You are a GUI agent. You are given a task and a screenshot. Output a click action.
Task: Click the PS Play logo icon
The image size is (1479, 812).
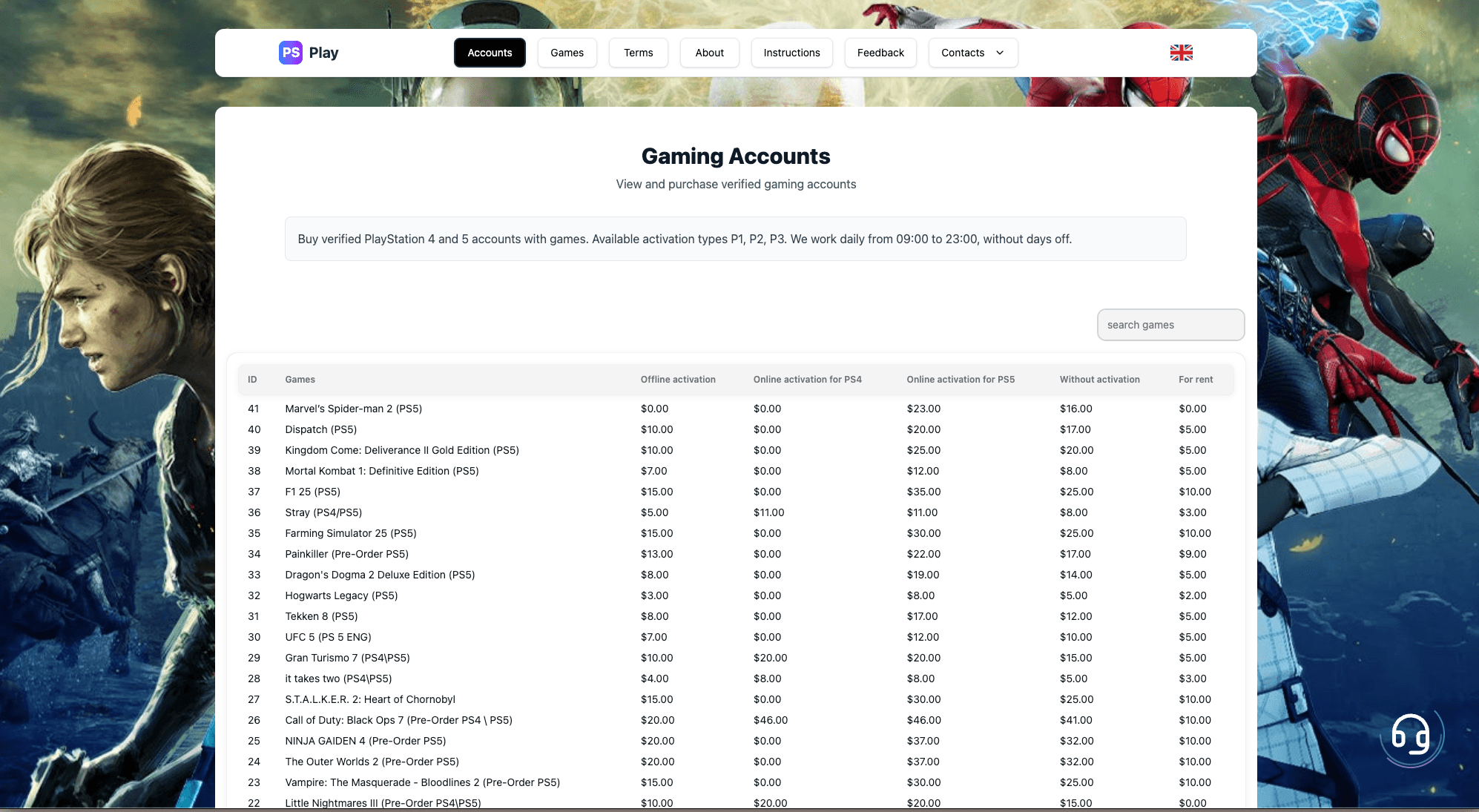291,53
